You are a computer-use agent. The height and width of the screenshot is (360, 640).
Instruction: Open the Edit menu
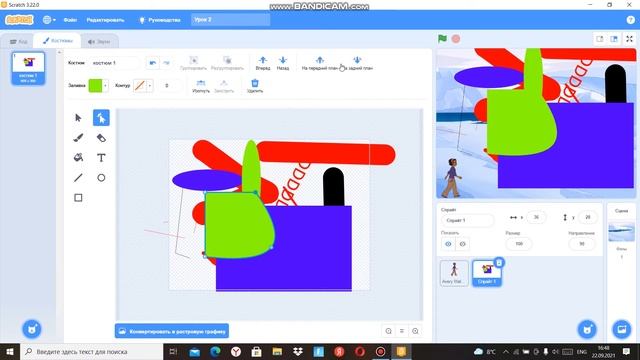pos(105,20)
